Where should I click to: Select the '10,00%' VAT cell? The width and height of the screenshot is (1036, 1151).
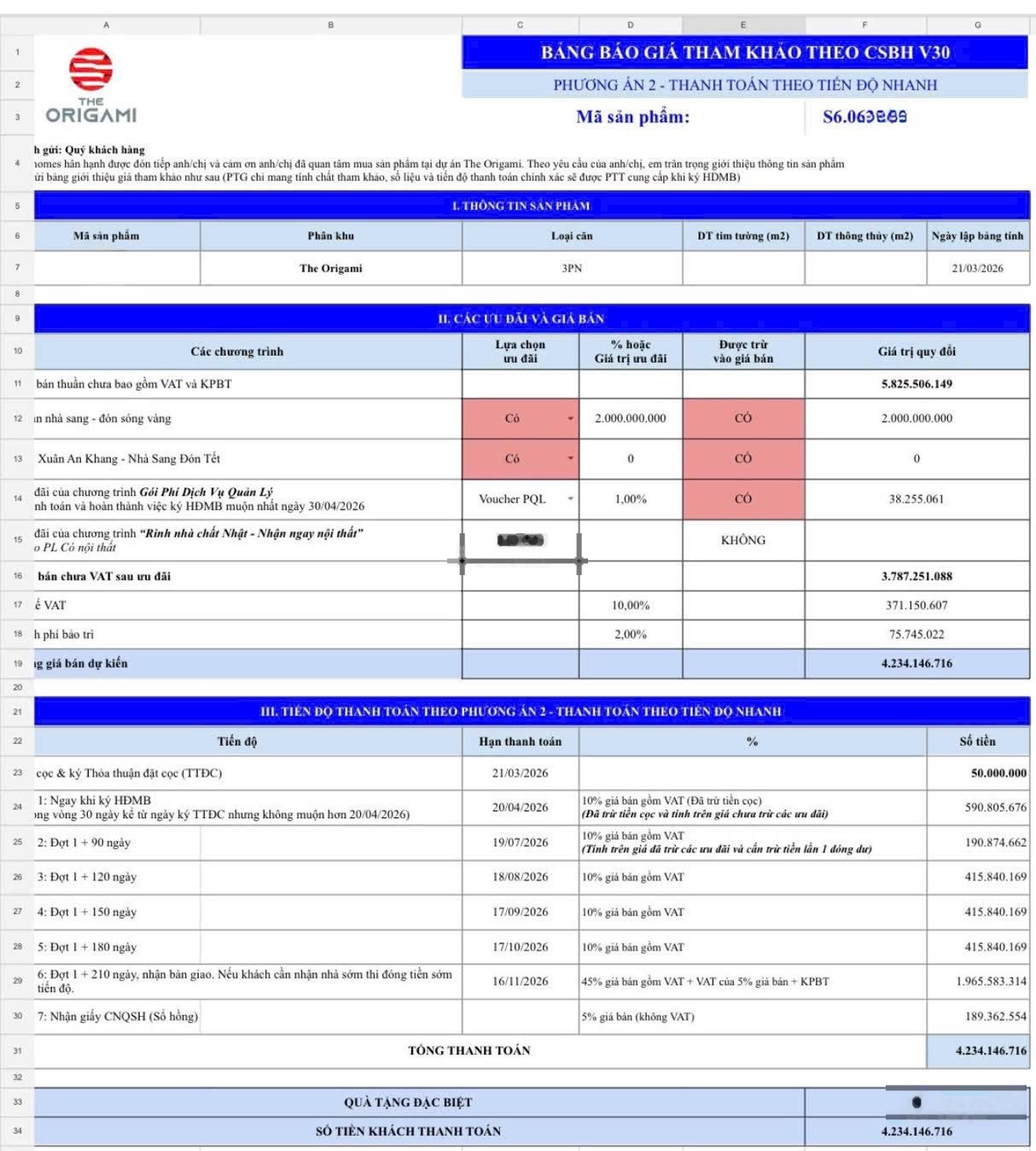point(631,605)
